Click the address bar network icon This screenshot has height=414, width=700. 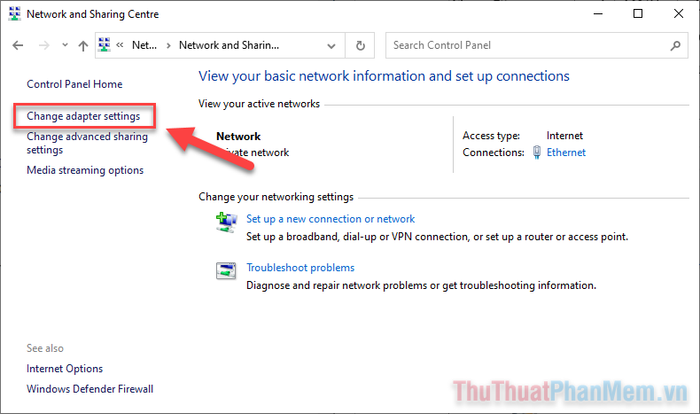(x=104, y=45)
